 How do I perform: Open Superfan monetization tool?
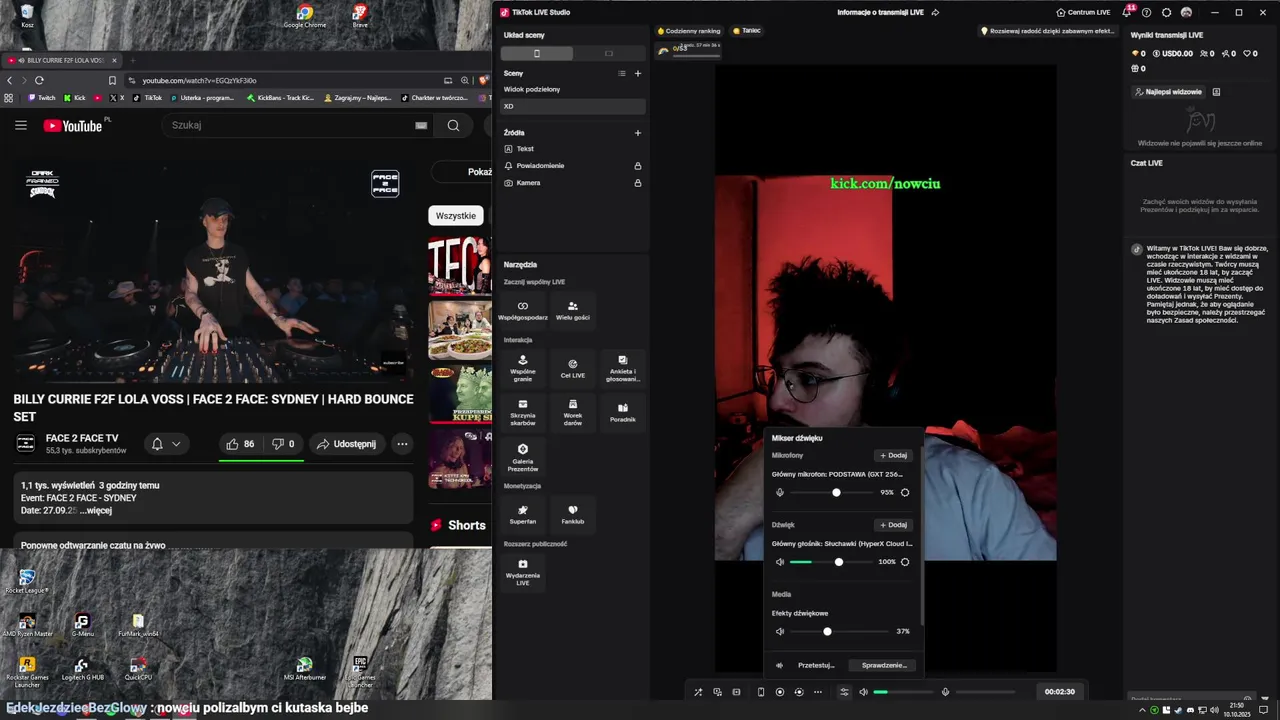pyautogui.click(x=523, y=514)
